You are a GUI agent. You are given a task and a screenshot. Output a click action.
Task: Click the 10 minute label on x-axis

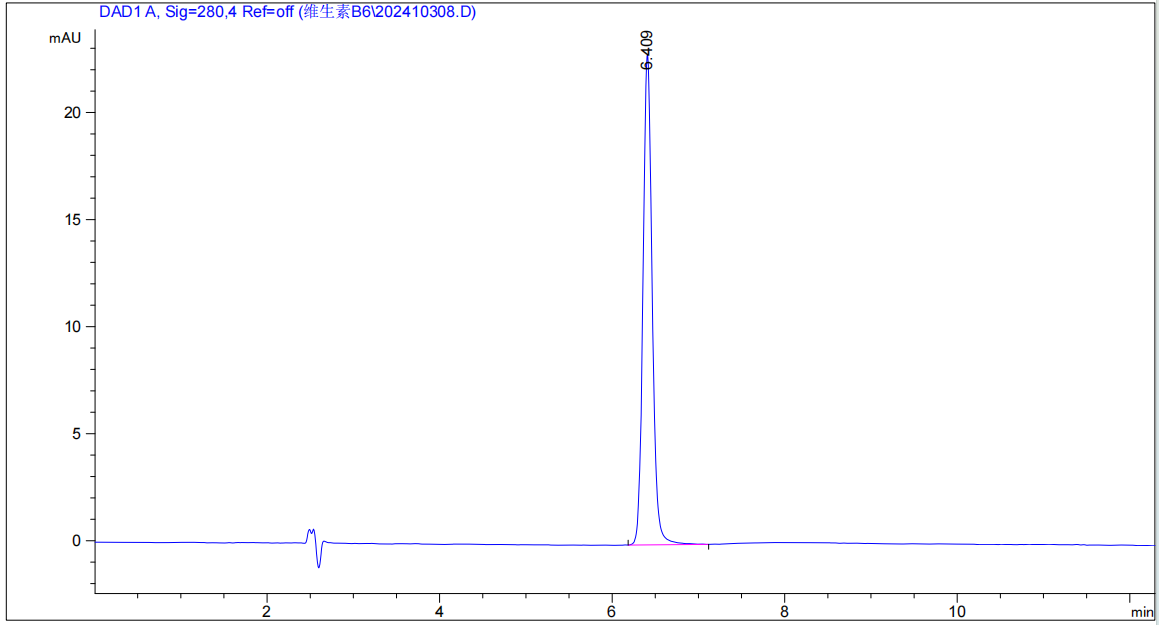(x=956, y=611)
